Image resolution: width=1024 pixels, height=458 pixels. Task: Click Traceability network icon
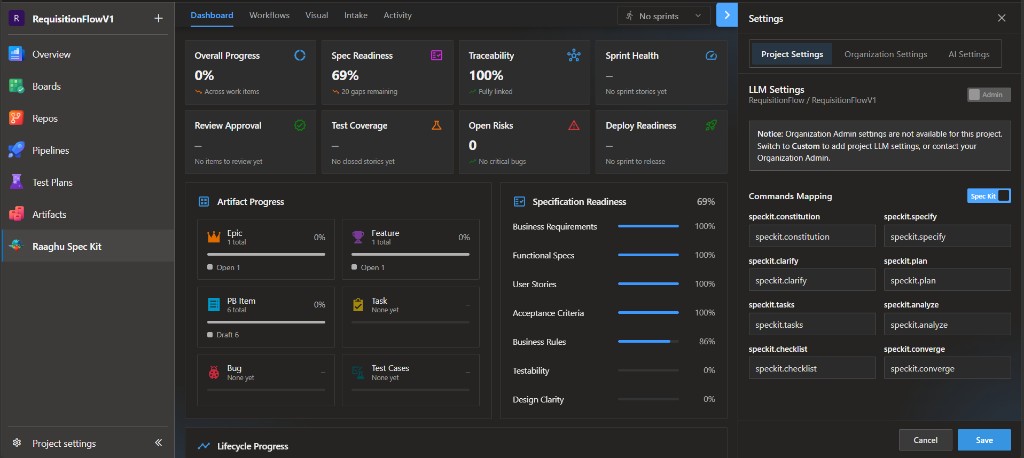click(574, 56)
